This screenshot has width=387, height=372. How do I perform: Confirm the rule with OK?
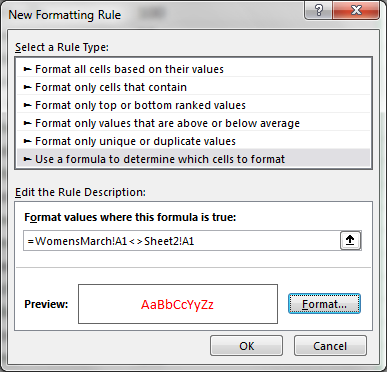point(246,346)
